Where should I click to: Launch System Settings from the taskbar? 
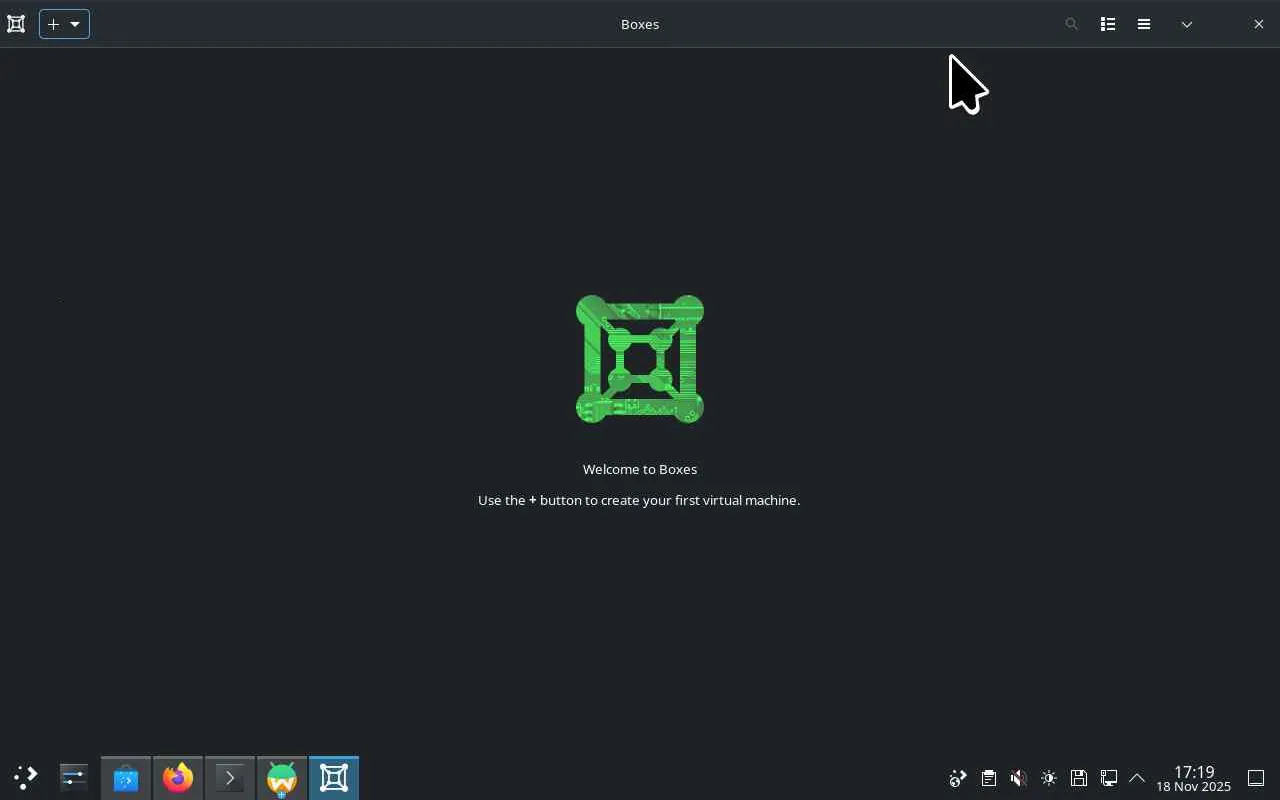74,778
